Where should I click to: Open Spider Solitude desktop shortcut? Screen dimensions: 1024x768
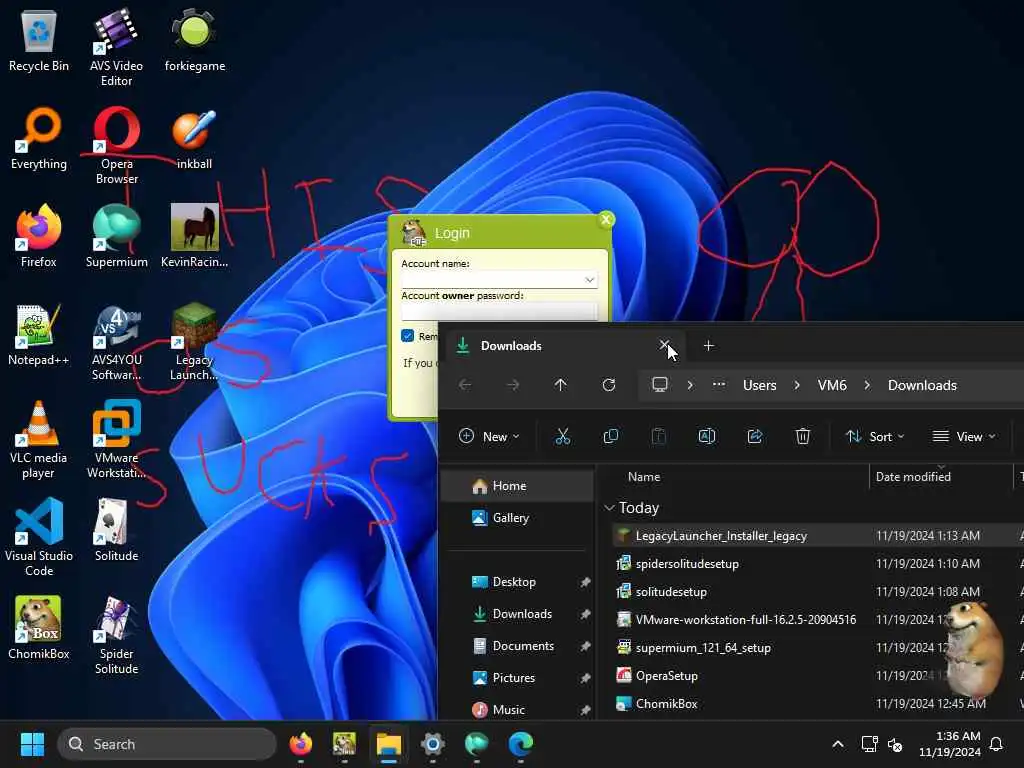click(116, 635)
